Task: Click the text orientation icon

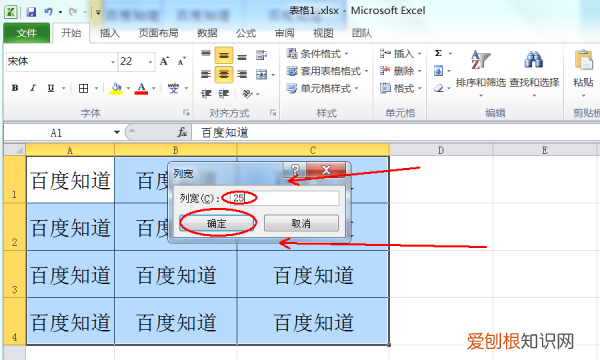Action: pos(248,93)
